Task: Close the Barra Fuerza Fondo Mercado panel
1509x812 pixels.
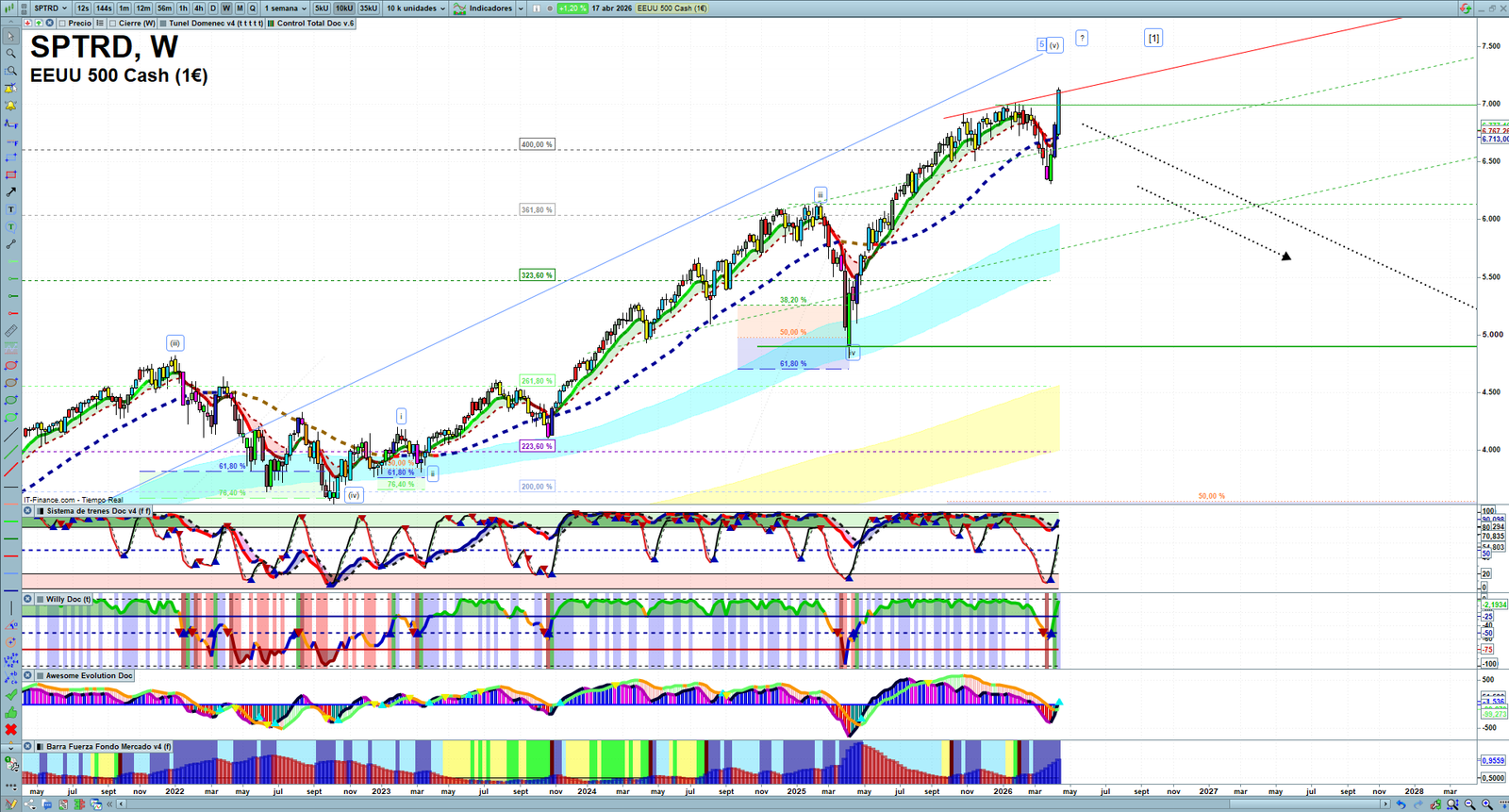Action: pyautogui.click(x=28, y=746)
